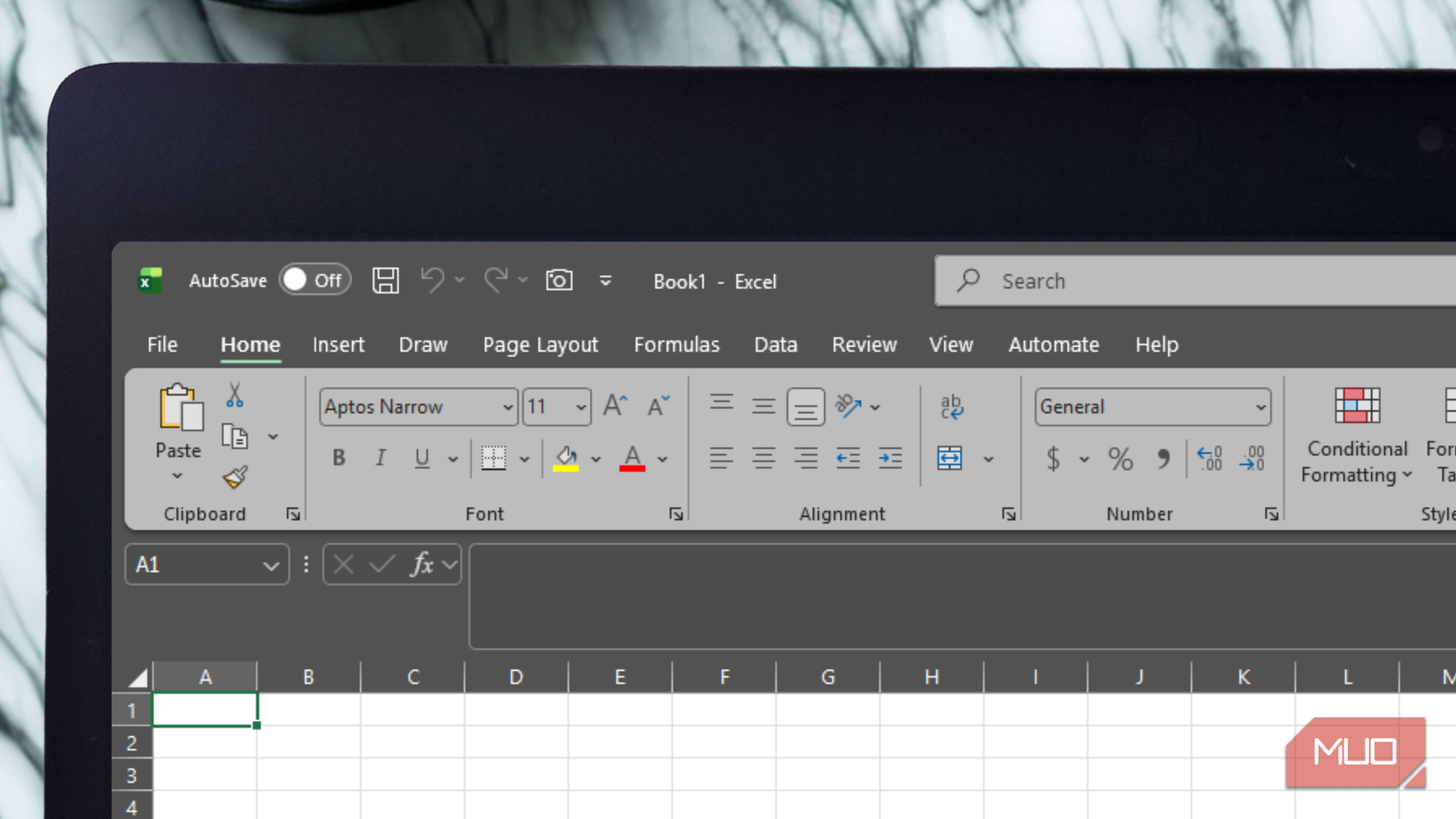
Task: Open the redo history dropdown arrow
Action: click(522, 280)
